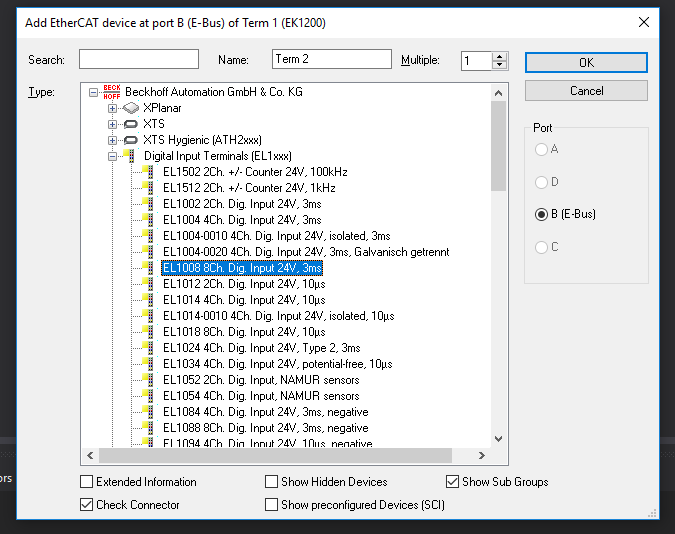The width and height of the screenshot is (675, 534).
Task: Select port D radio button
Action: 541,182
